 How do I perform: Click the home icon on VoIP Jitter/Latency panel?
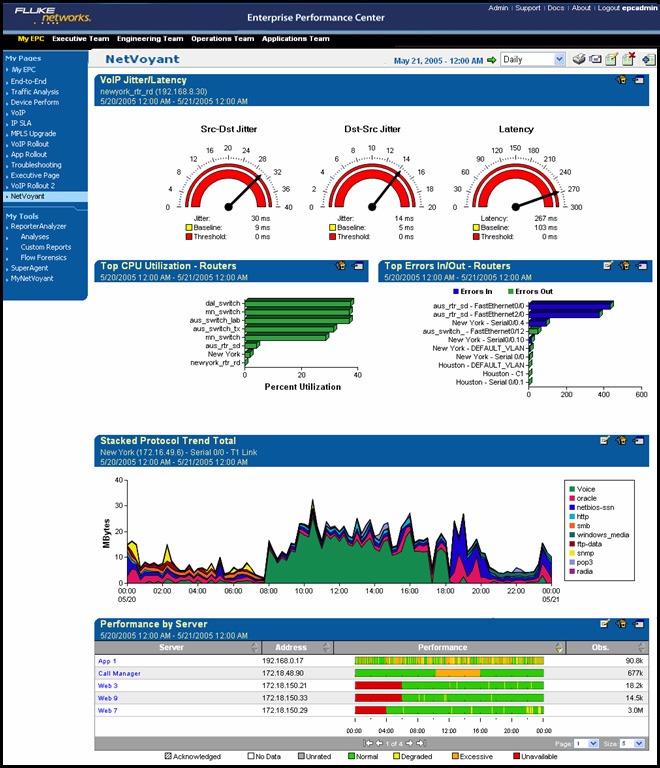click(x=623, y=80)
